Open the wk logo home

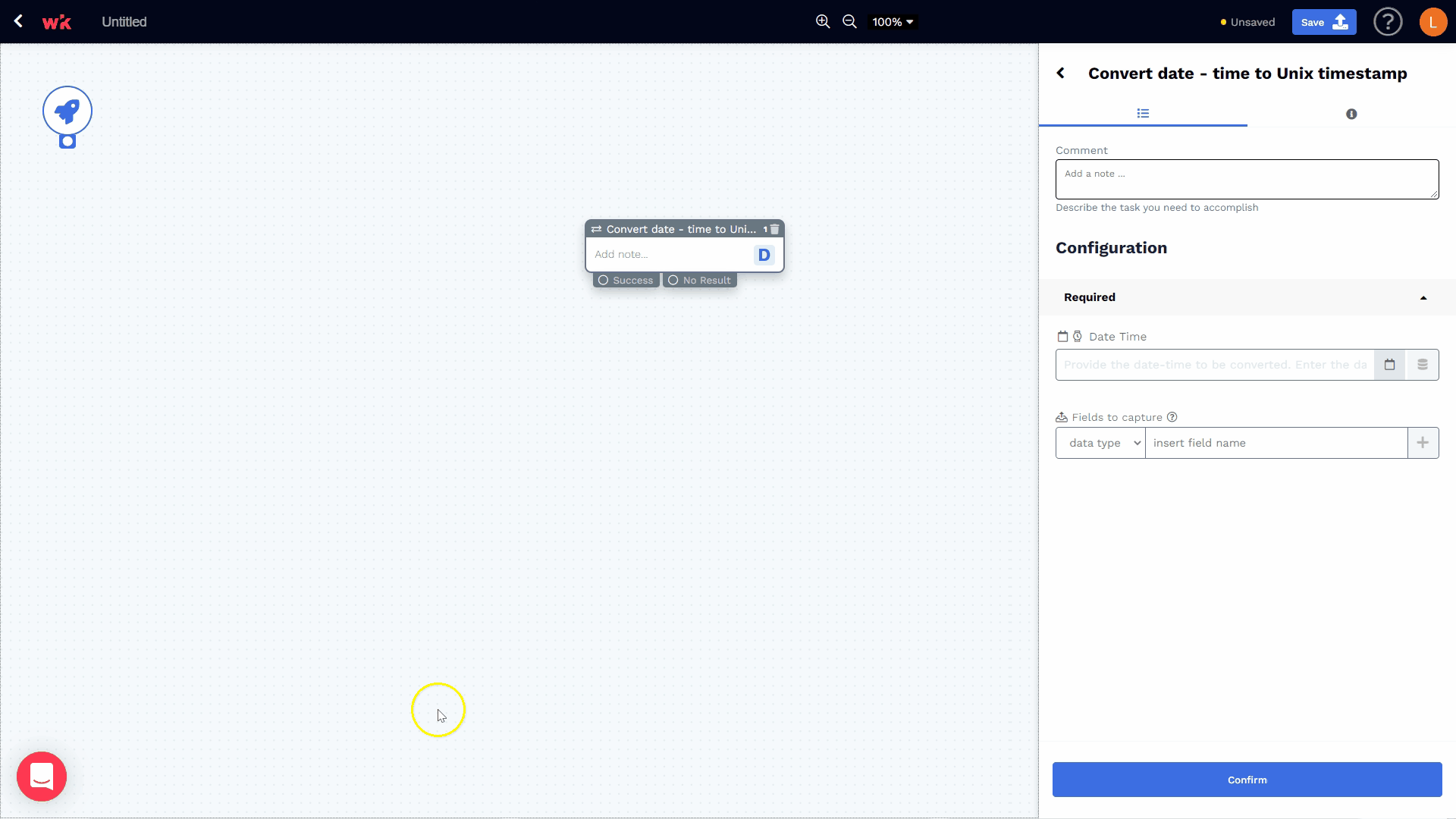tap(57, 22)
